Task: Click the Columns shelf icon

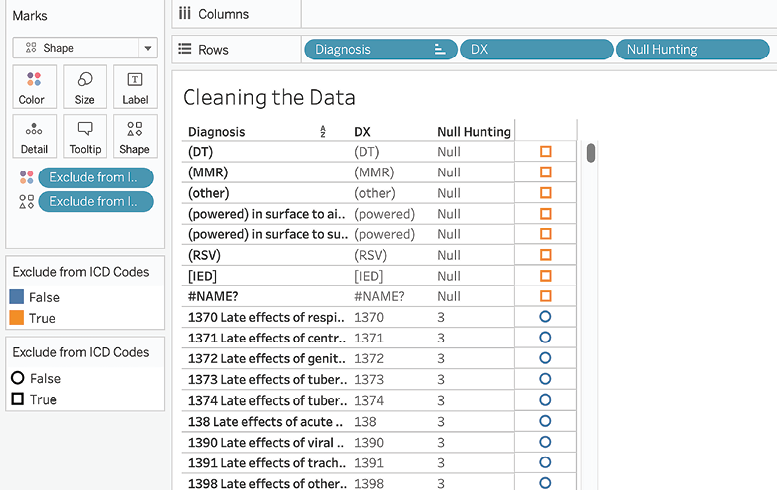Action: click(184, 13)
